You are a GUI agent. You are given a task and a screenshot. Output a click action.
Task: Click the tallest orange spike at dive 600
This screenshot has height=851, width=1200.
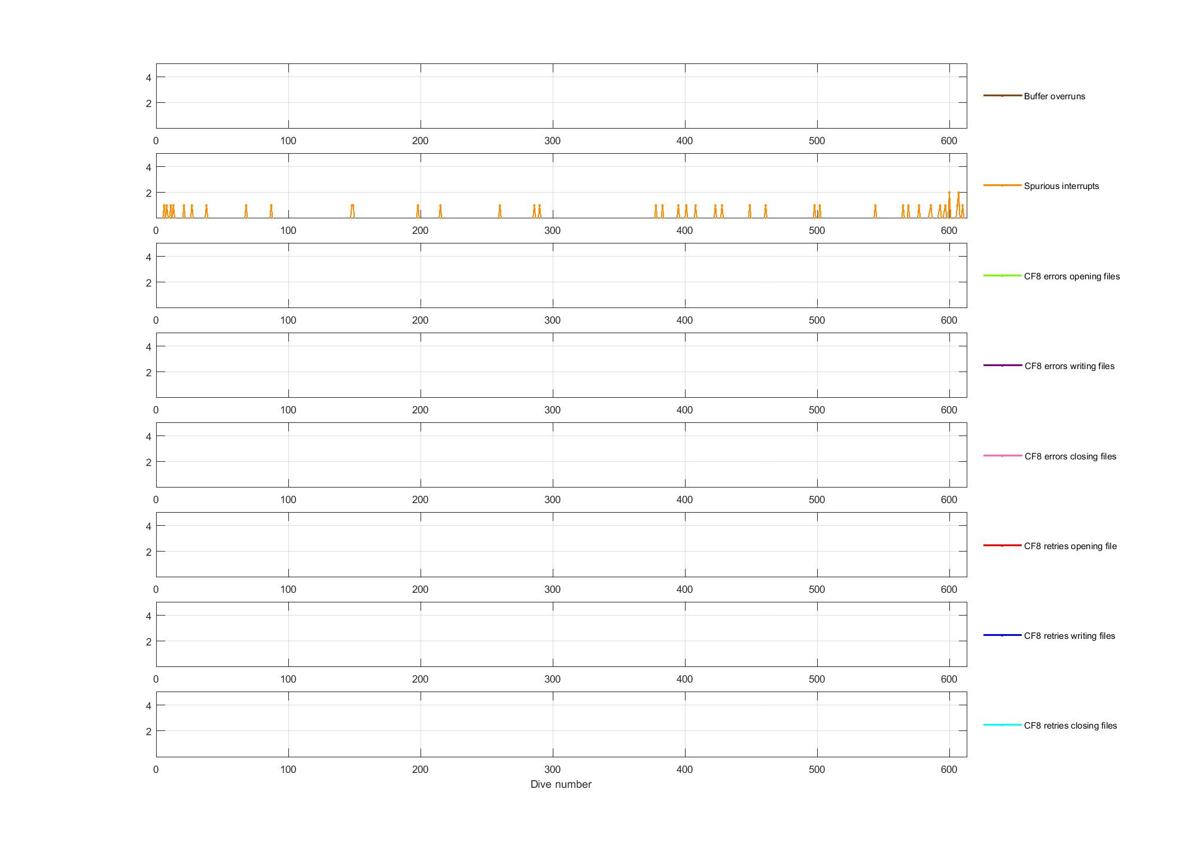949,204
